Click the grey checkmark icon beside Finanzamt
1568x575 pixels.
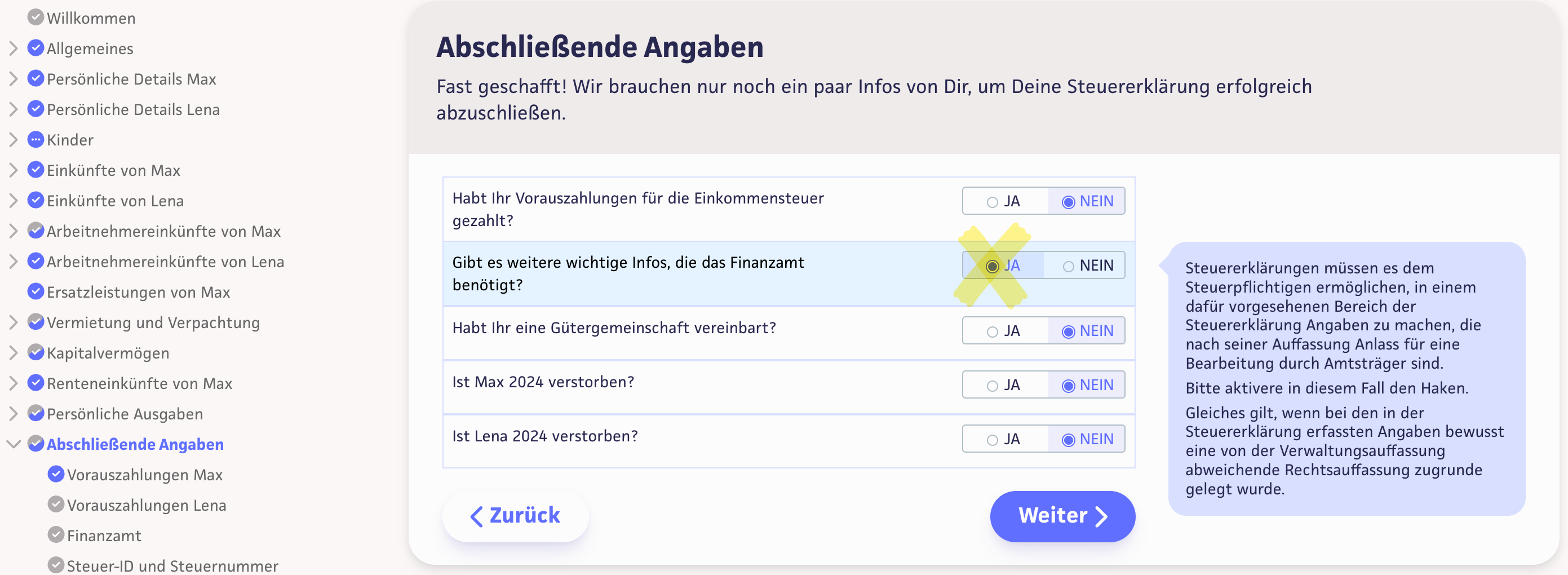[56, 535]
